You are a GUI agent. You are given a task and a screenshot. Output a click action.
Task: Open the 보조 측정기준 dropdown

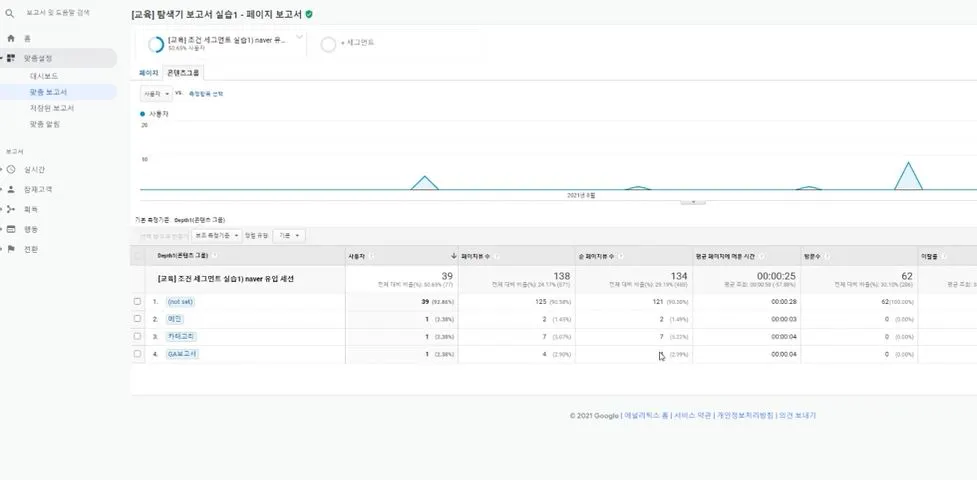tap(216, 236)
